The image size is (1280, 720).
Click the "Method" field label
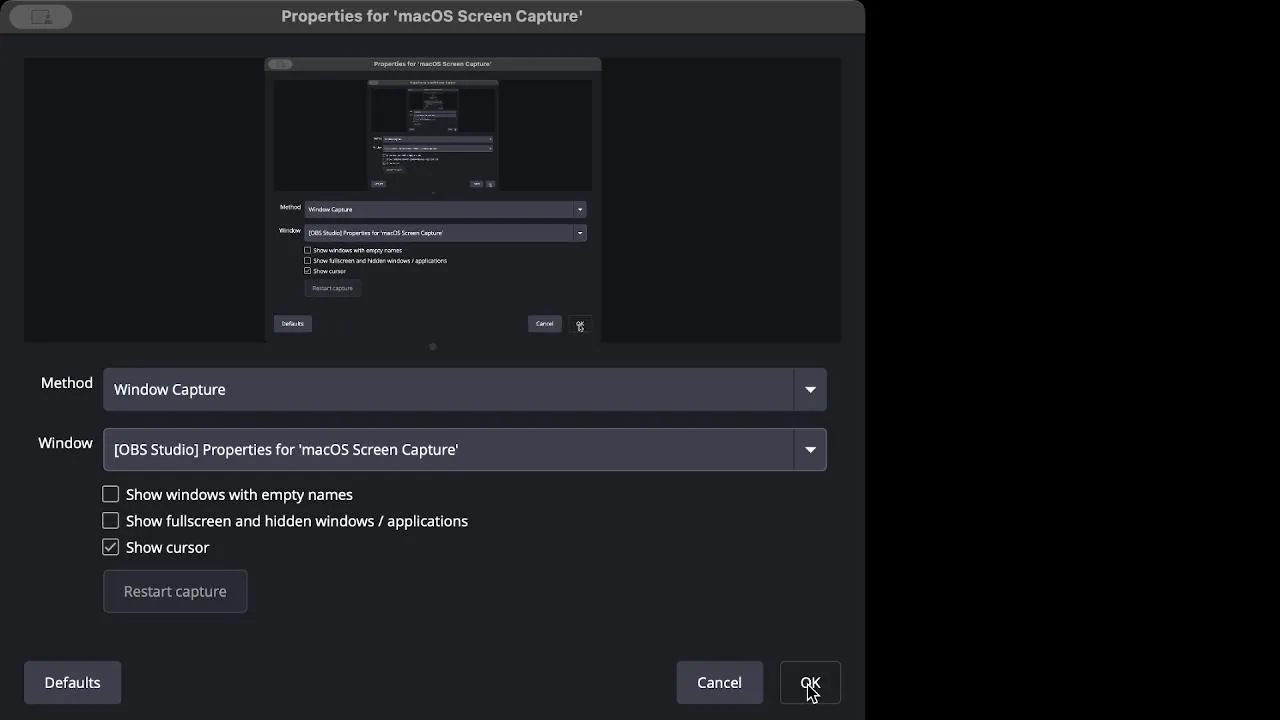pyautogui.click(x=67, y=383)
